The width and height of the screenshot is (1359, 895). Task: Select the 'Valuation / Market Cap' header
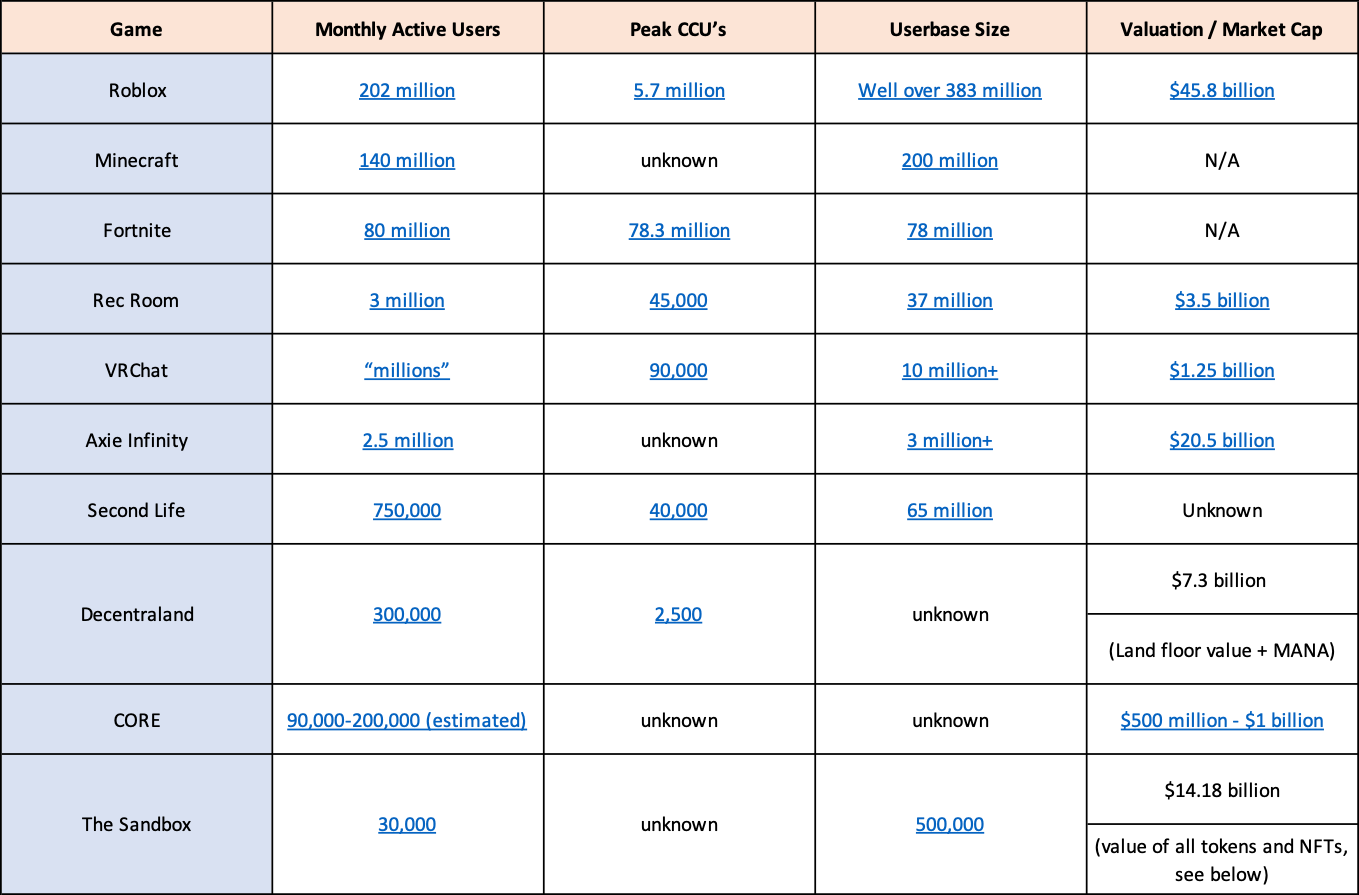click(x=1222, y=29)
